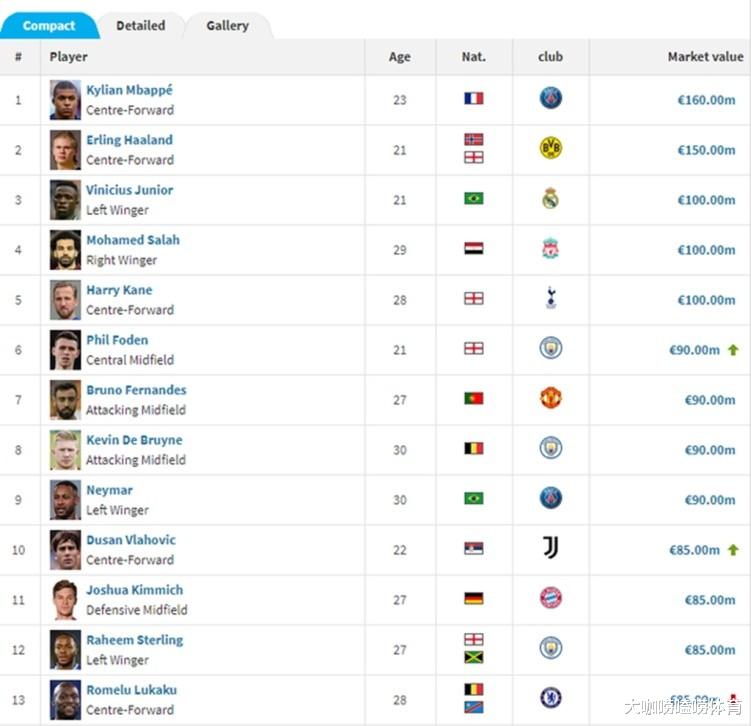Image resolution: width=751 pixels, height=726 pixels.
Task: Open Kylian Mbappé's player profile link
Action: pos(129,90)
